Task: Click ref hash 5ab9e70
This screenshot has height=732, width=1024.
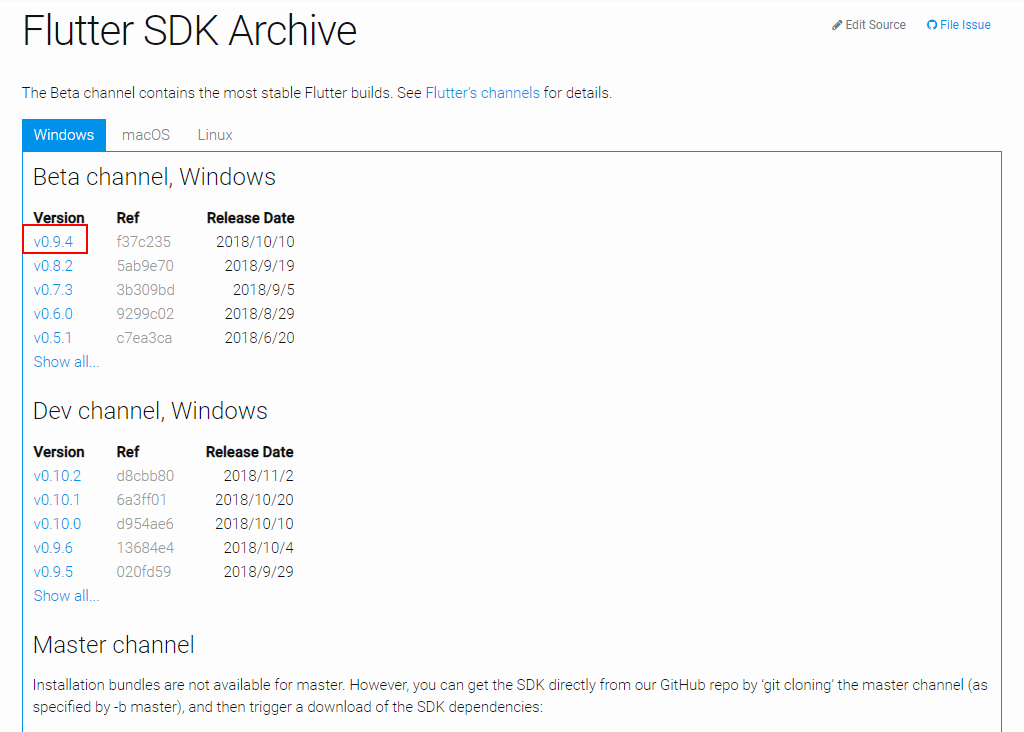Action: point(145,266)
